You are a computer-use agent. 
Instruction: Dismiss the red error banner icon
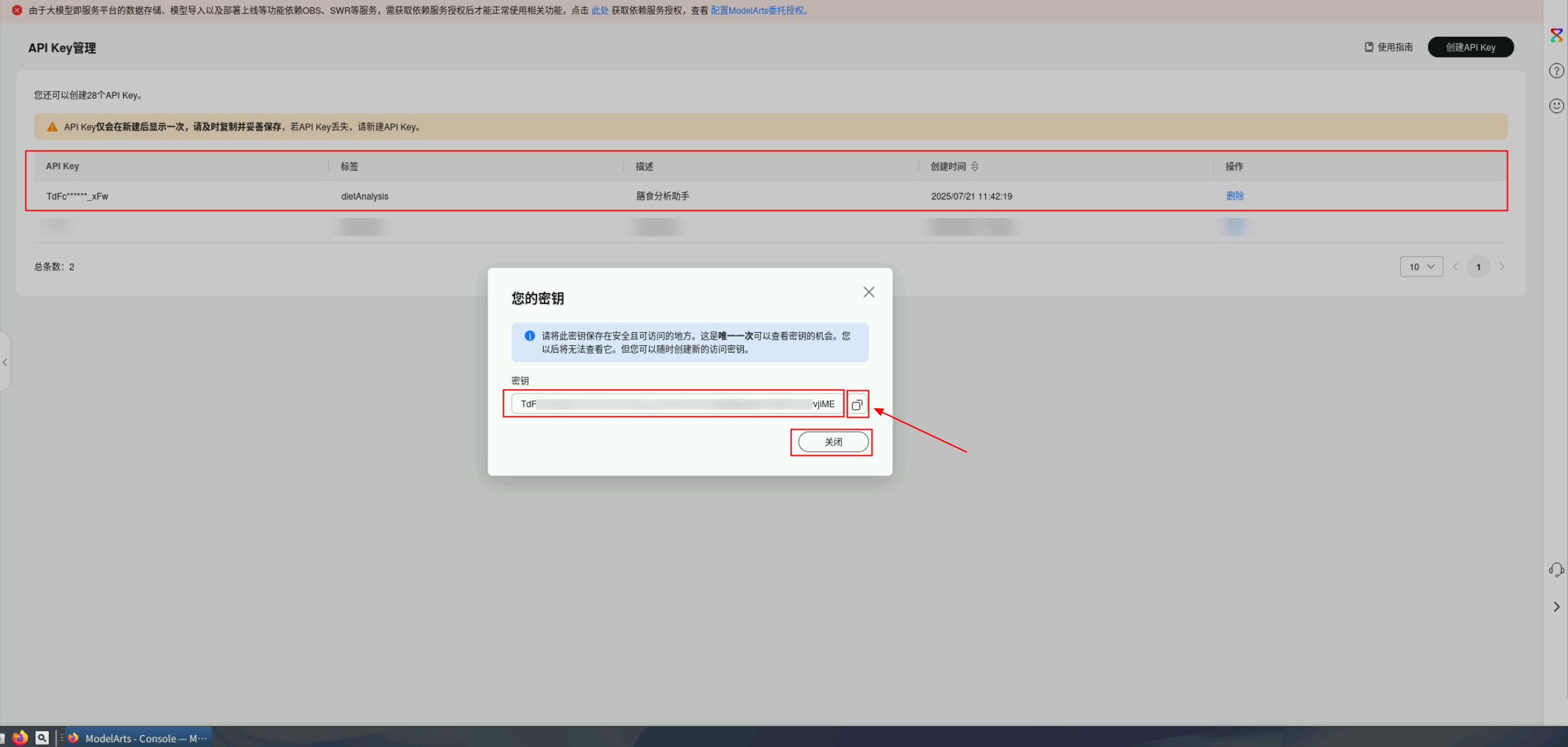tap(17, 10)
